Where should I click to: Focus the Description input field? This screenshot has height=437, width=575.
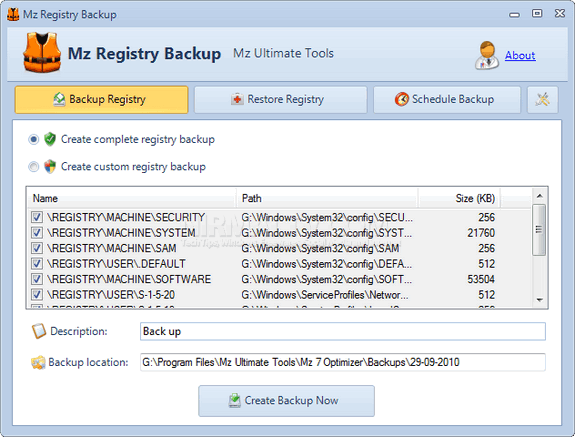[343, 331]
